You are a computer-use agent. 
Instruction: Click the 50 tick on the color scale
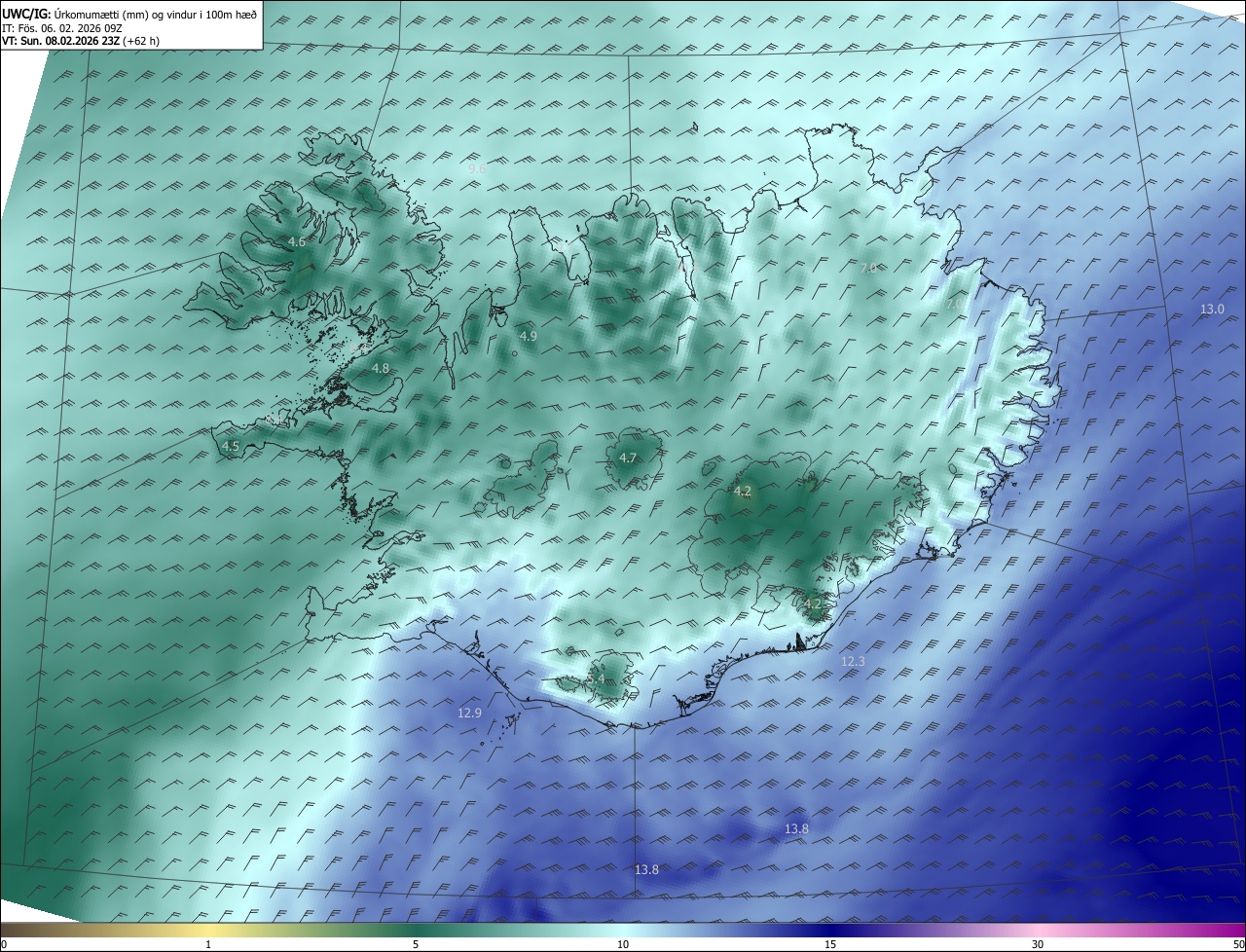[1238, 944]
